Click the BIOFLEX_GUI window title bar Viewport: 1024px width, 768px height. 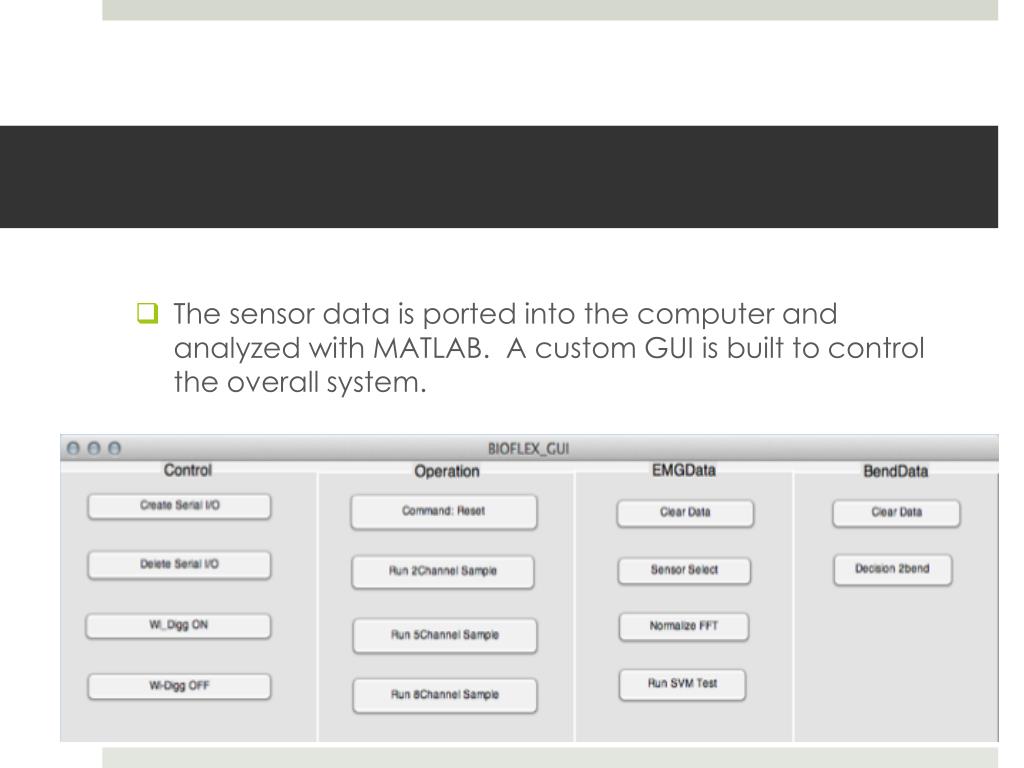(529, 448)
